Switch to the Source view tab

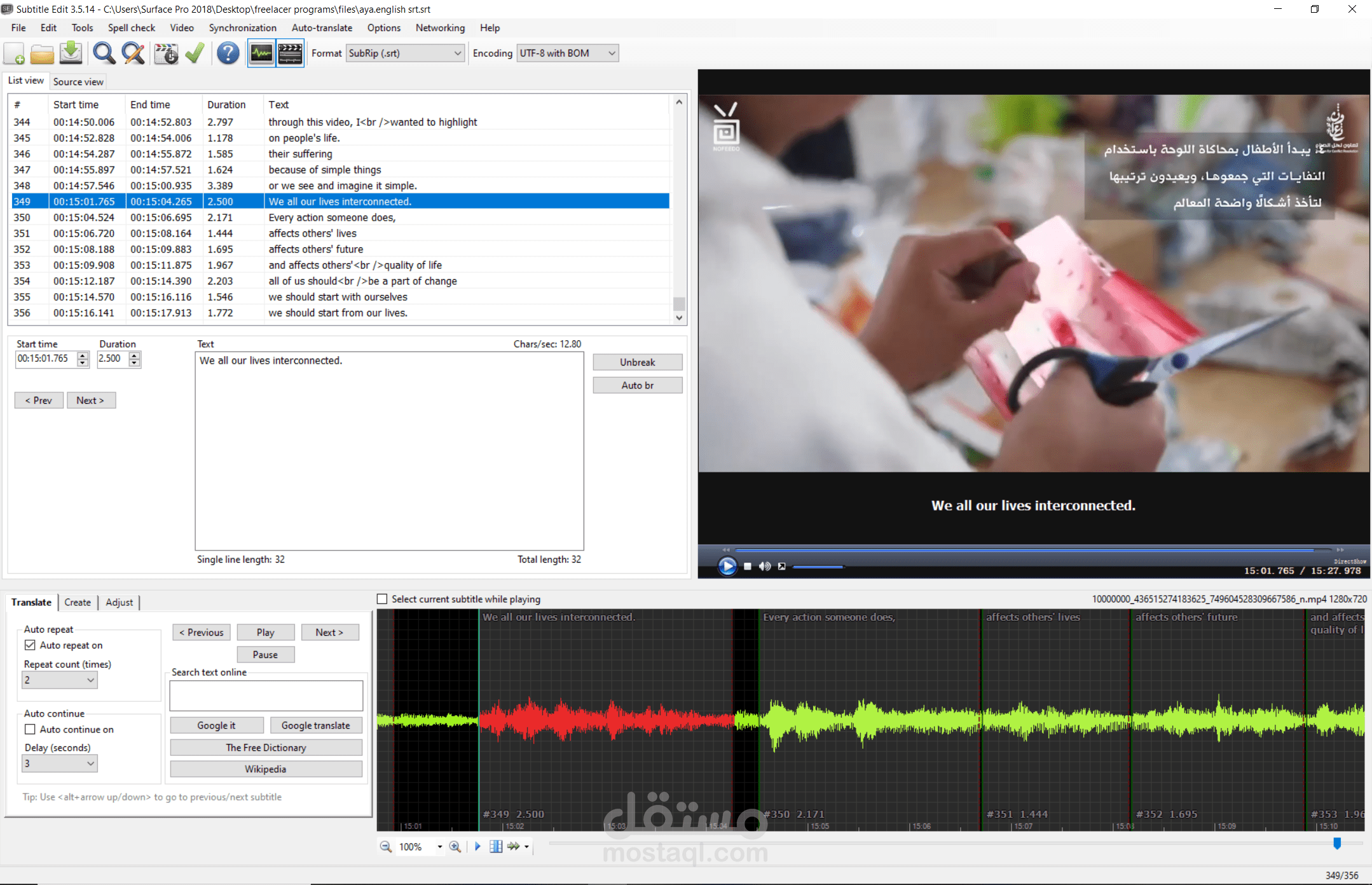(78, 81)
